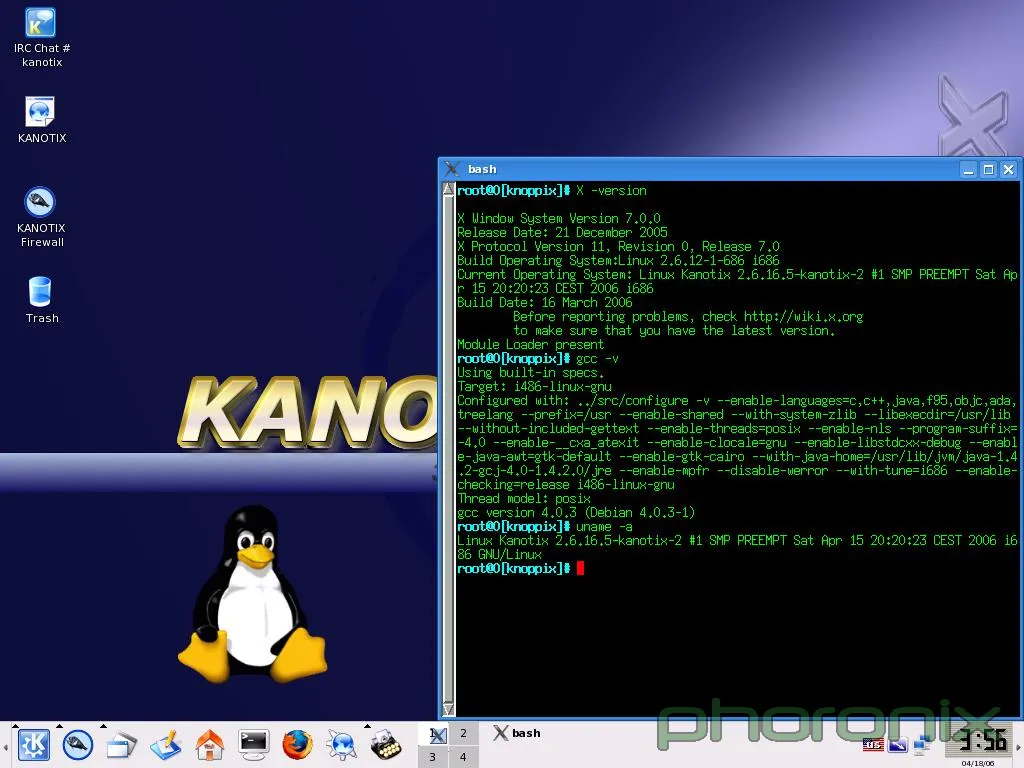This screenshot has width=1024, height=768.
Task: Click the firewall icon in the panel
Action: tap(77, 744)
